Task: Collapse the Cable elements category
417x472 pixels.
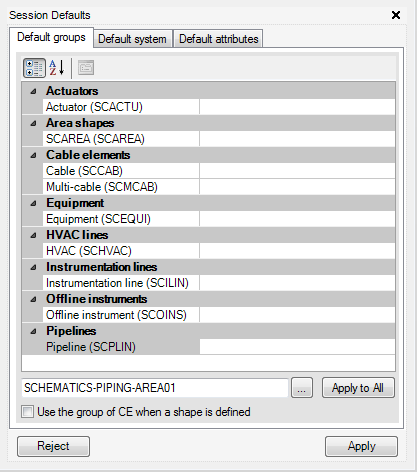Action: pos(33,155)
